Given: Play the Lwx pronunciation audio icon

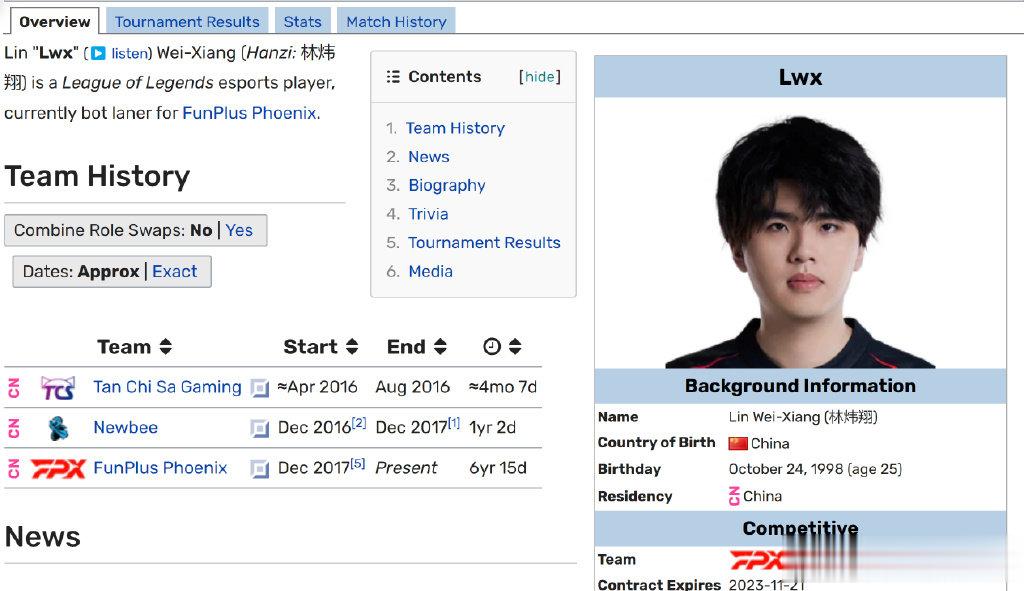Looking at the screenshot, I should click(x=98, y=54).
